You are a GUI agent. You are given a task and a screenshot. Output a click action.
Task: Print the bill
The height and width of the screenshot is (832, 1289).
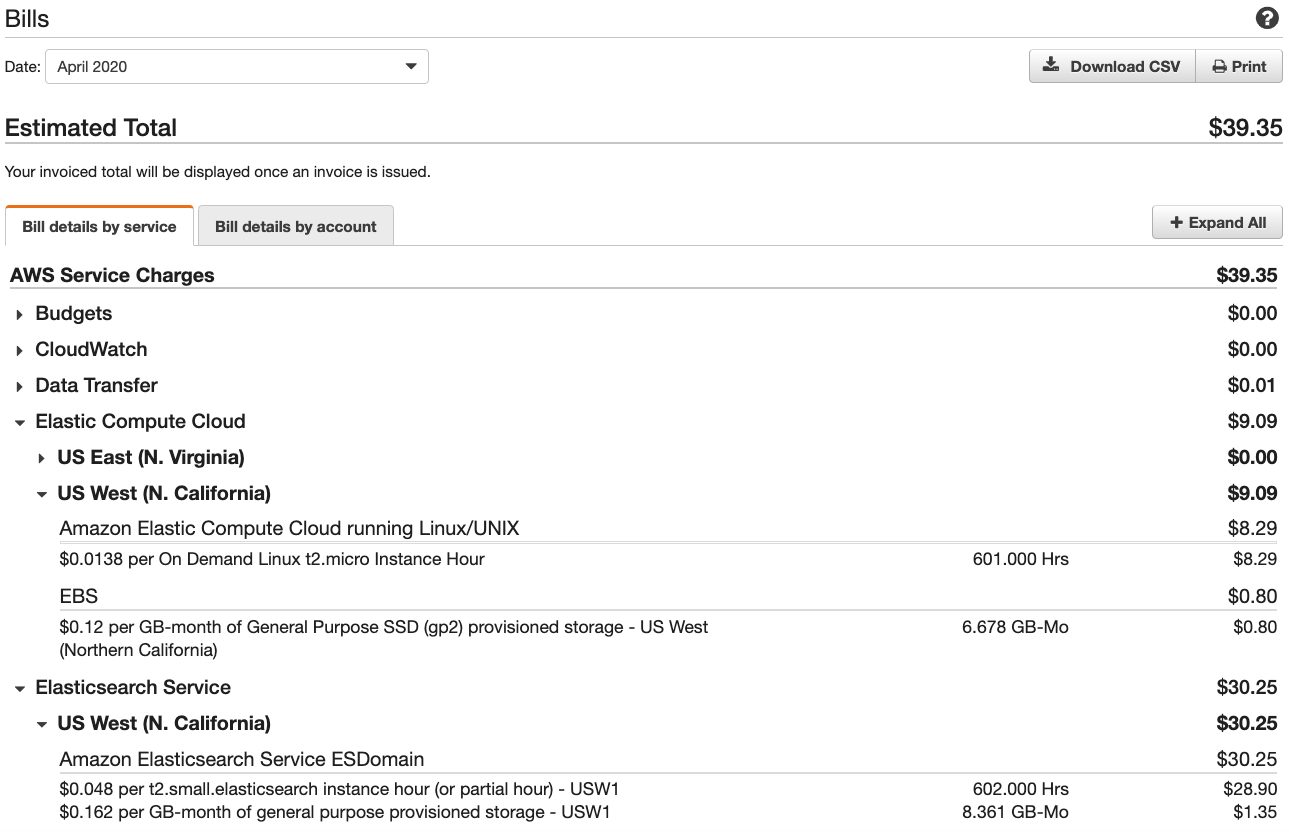[1239, 67]
